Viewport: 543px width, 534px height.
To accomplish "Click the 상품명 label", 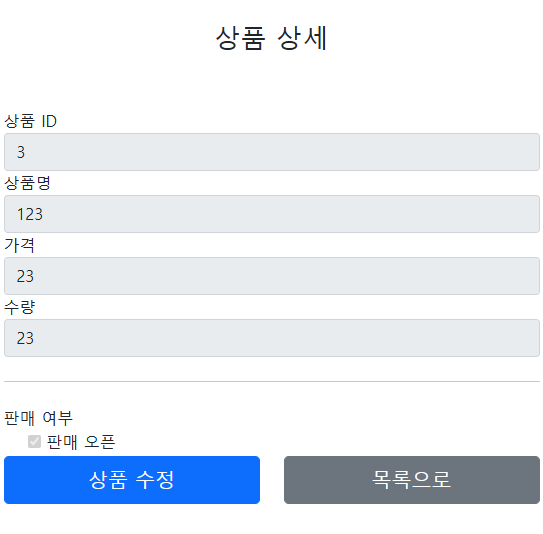I will pos(27,183).
